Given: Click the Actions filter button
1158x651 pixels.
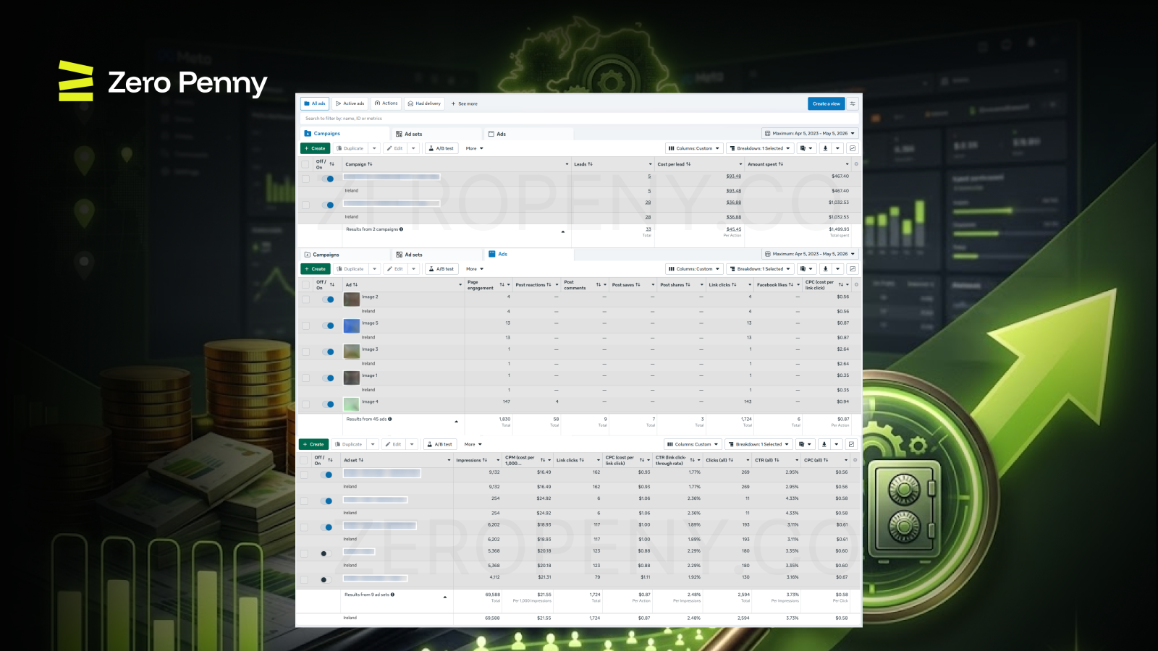Looking at the screenshot, I should coord(386,103).
